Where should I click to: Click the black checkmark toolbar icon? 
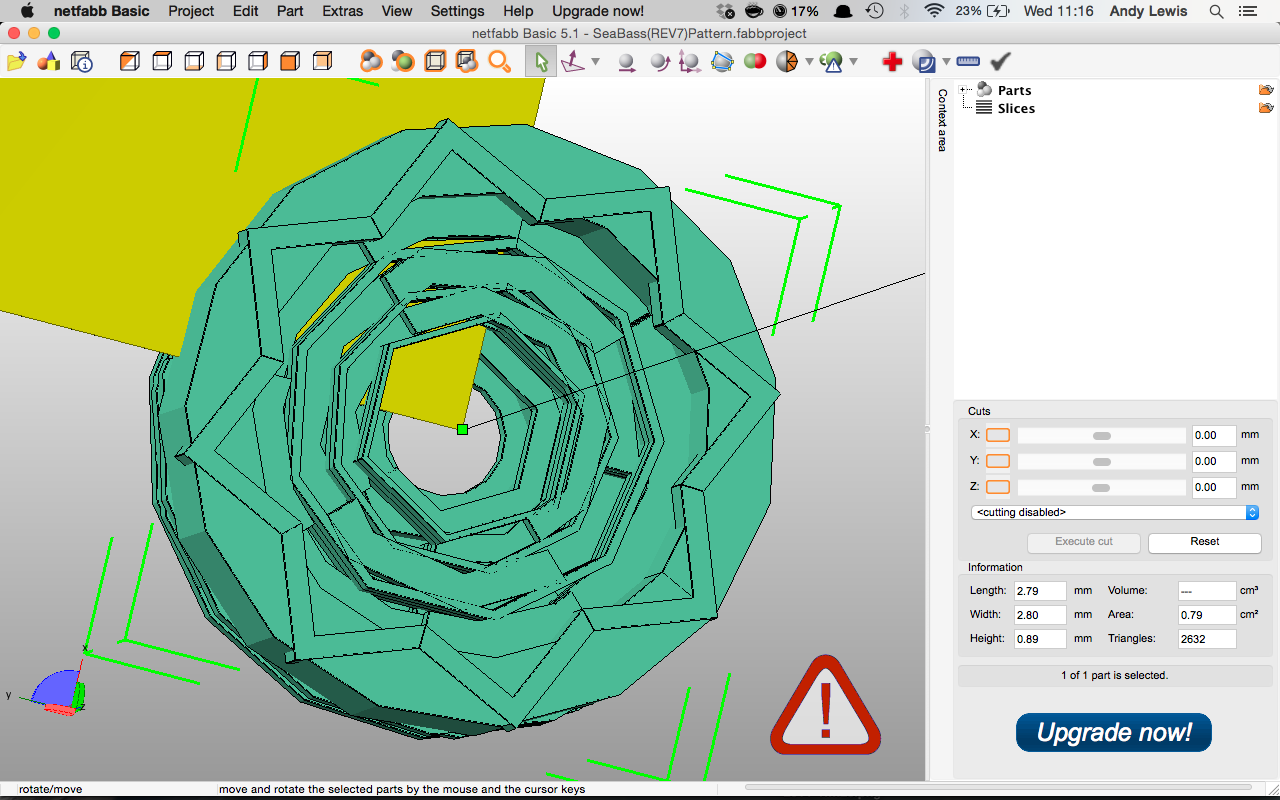click(x=1000, y=62)
